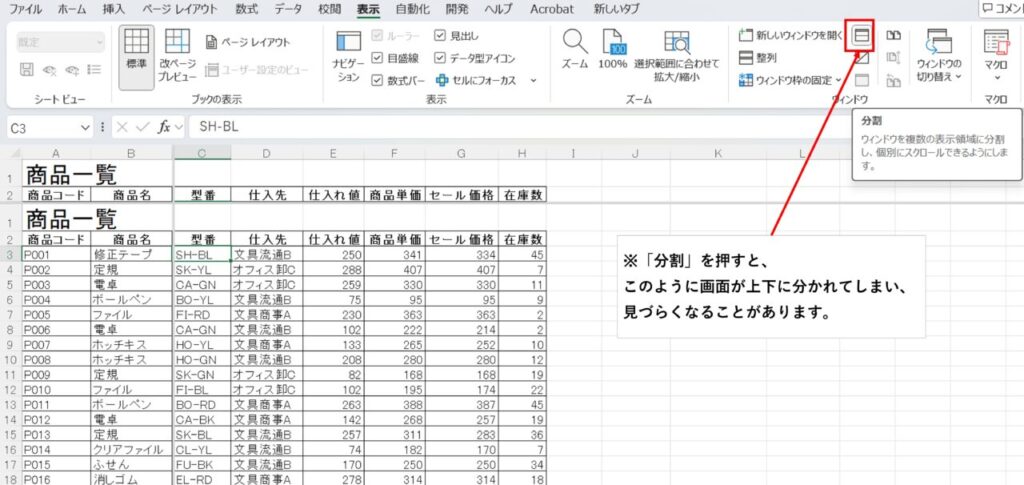The height and width of the screenshot is (485, 1024).
Task: Click the fx insert function icon
Action: pos(164,127)
